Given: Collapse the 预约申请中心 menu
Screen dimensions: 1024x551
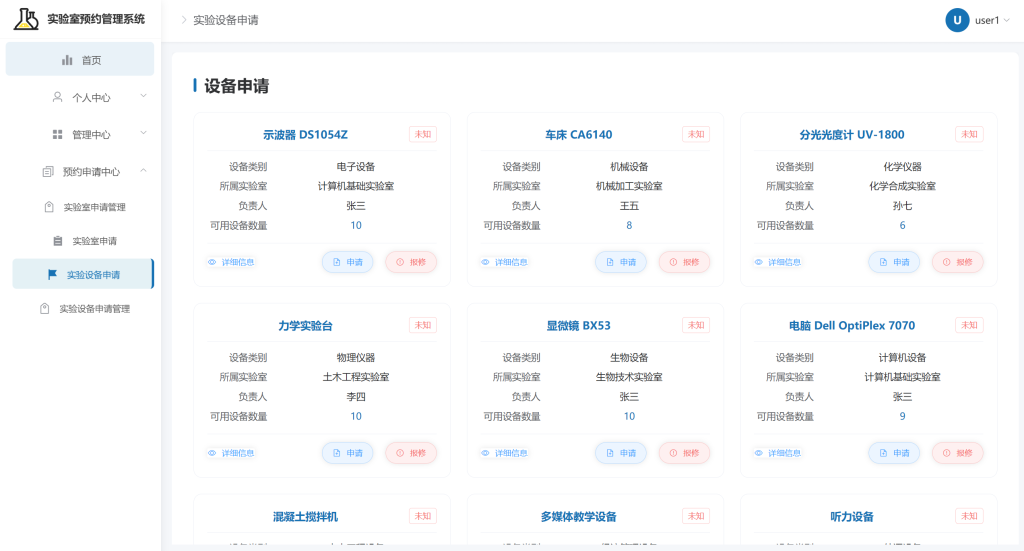Looking at the screenshot, I should point(80,171).
